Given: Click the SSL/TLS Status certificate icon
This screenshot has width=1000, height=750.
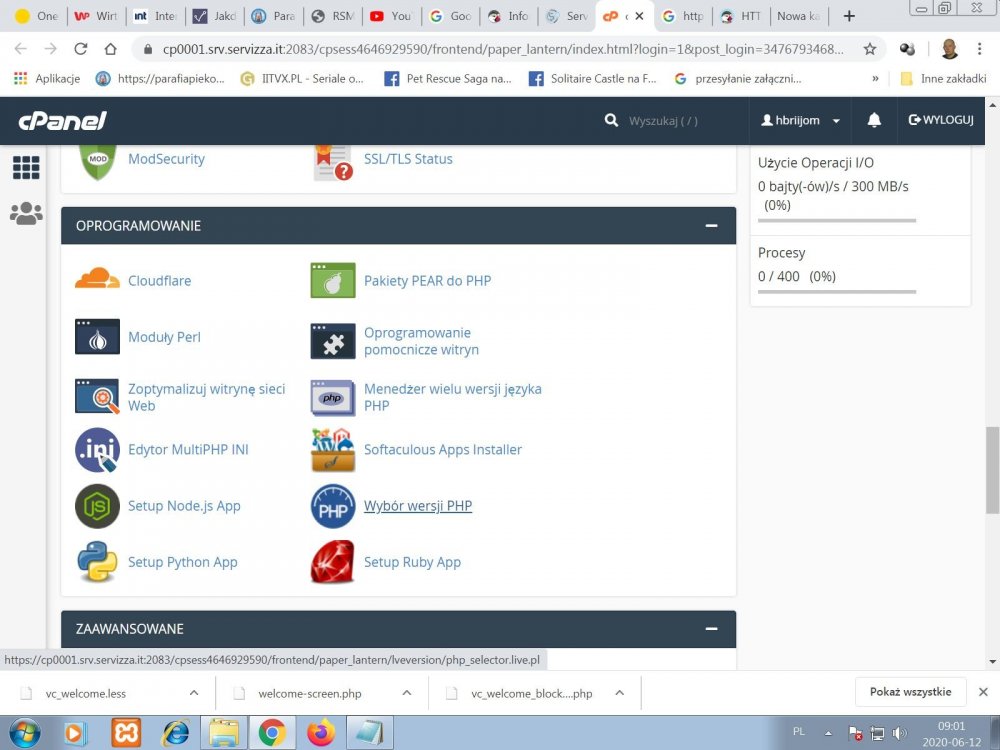Looking at the screenshot, I should coord(332,163).
